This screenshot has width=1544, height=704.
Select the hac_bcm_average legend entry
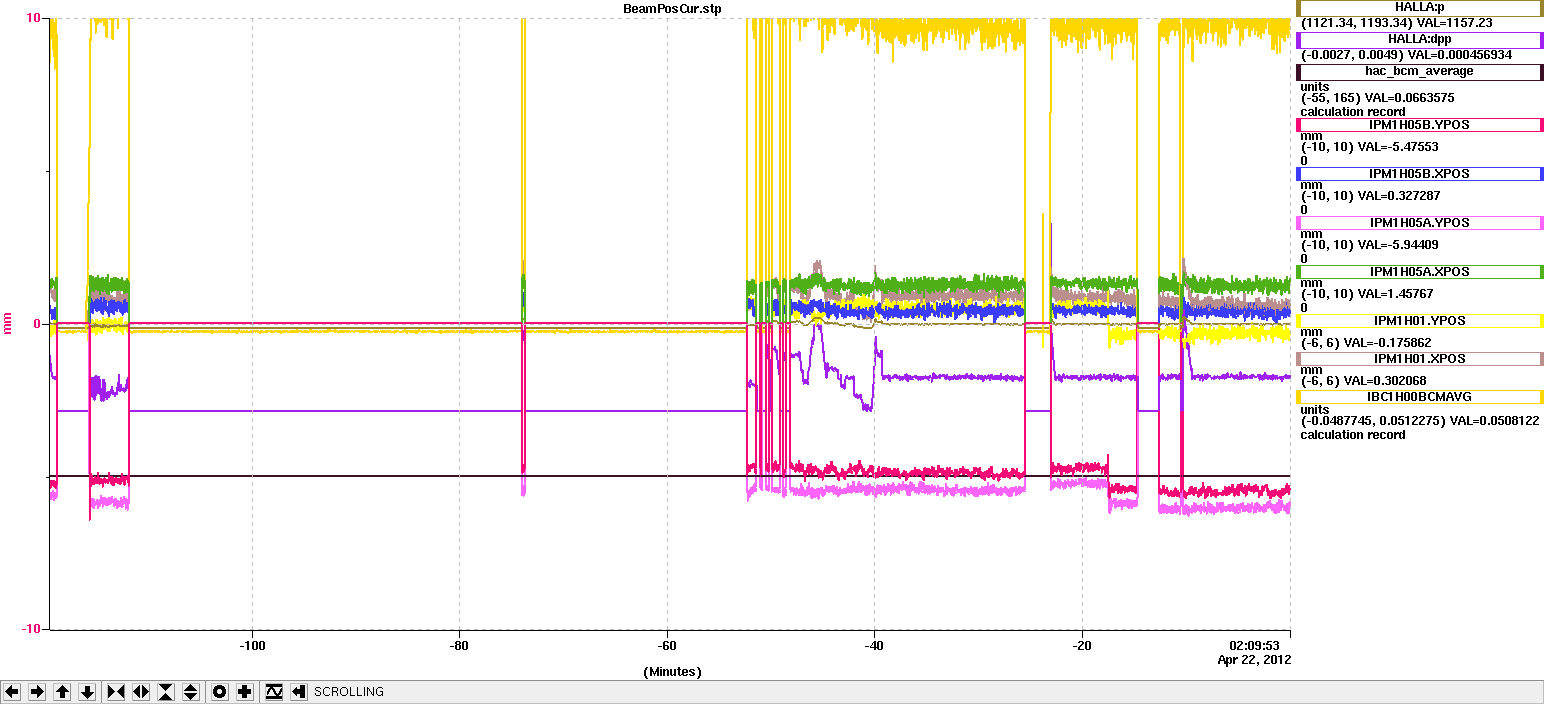1420,72
